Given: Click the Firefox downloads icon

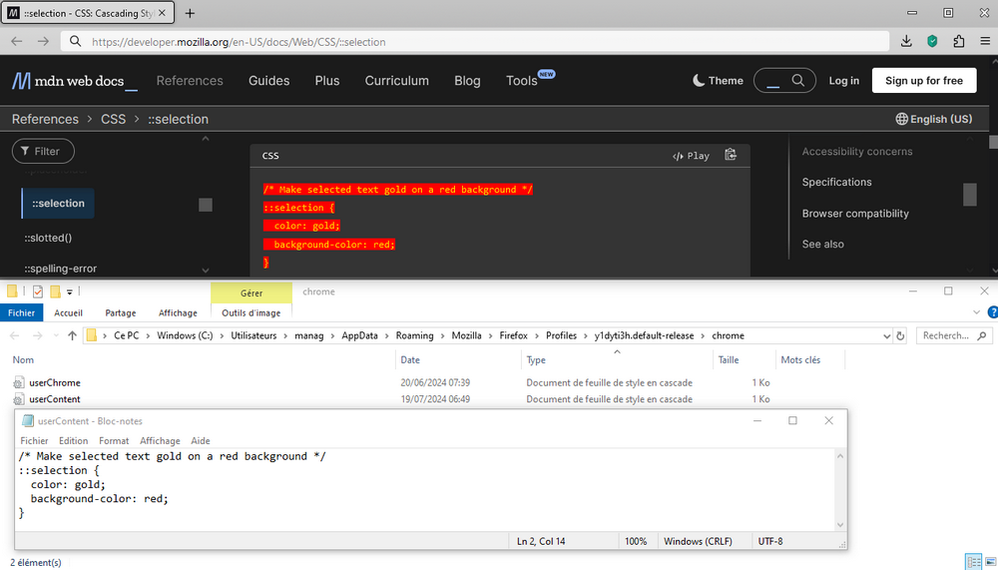Looking at the screenshot, I should coord(906,41).
